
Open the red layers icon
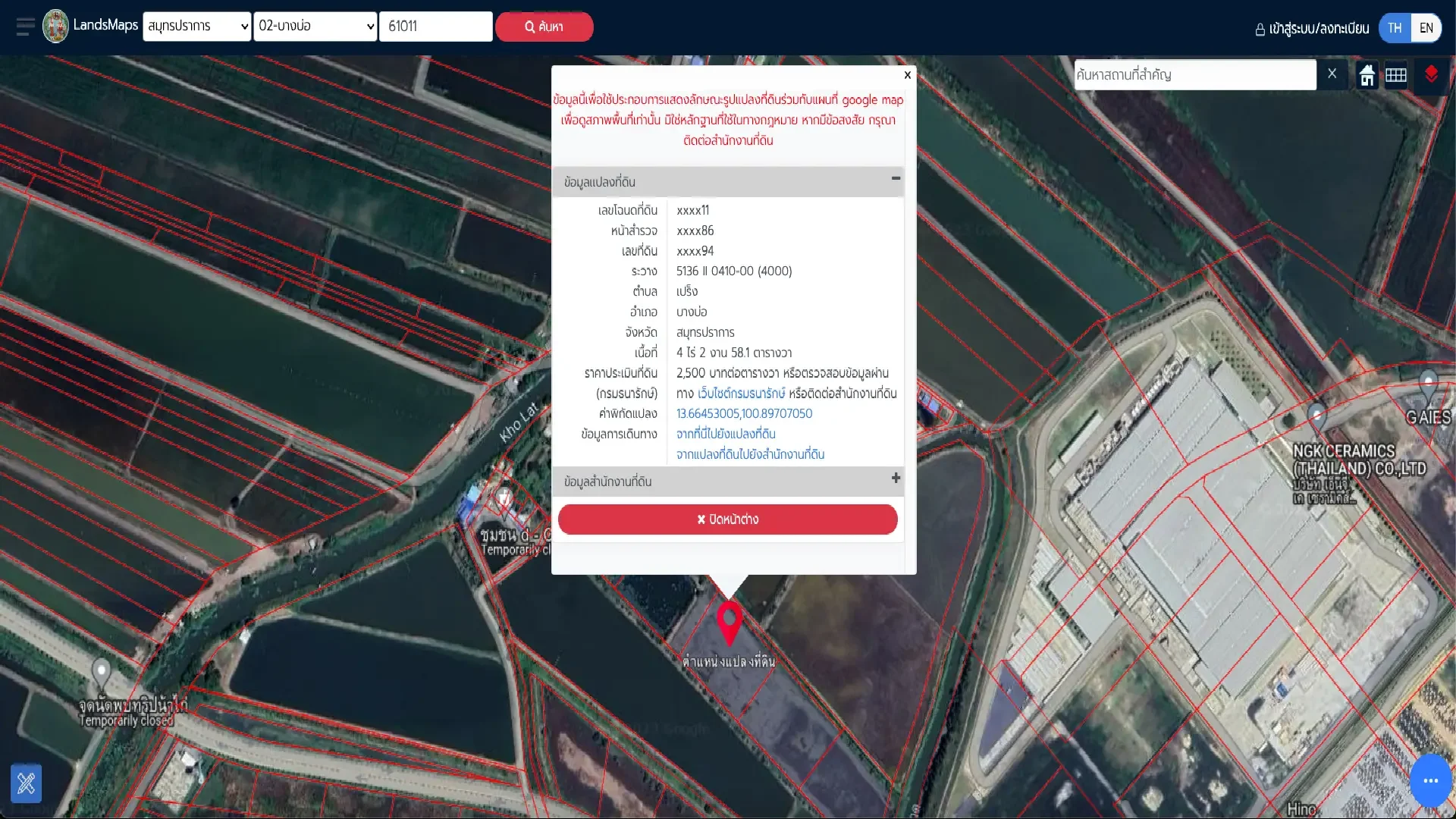click(x=1431, y=75)
